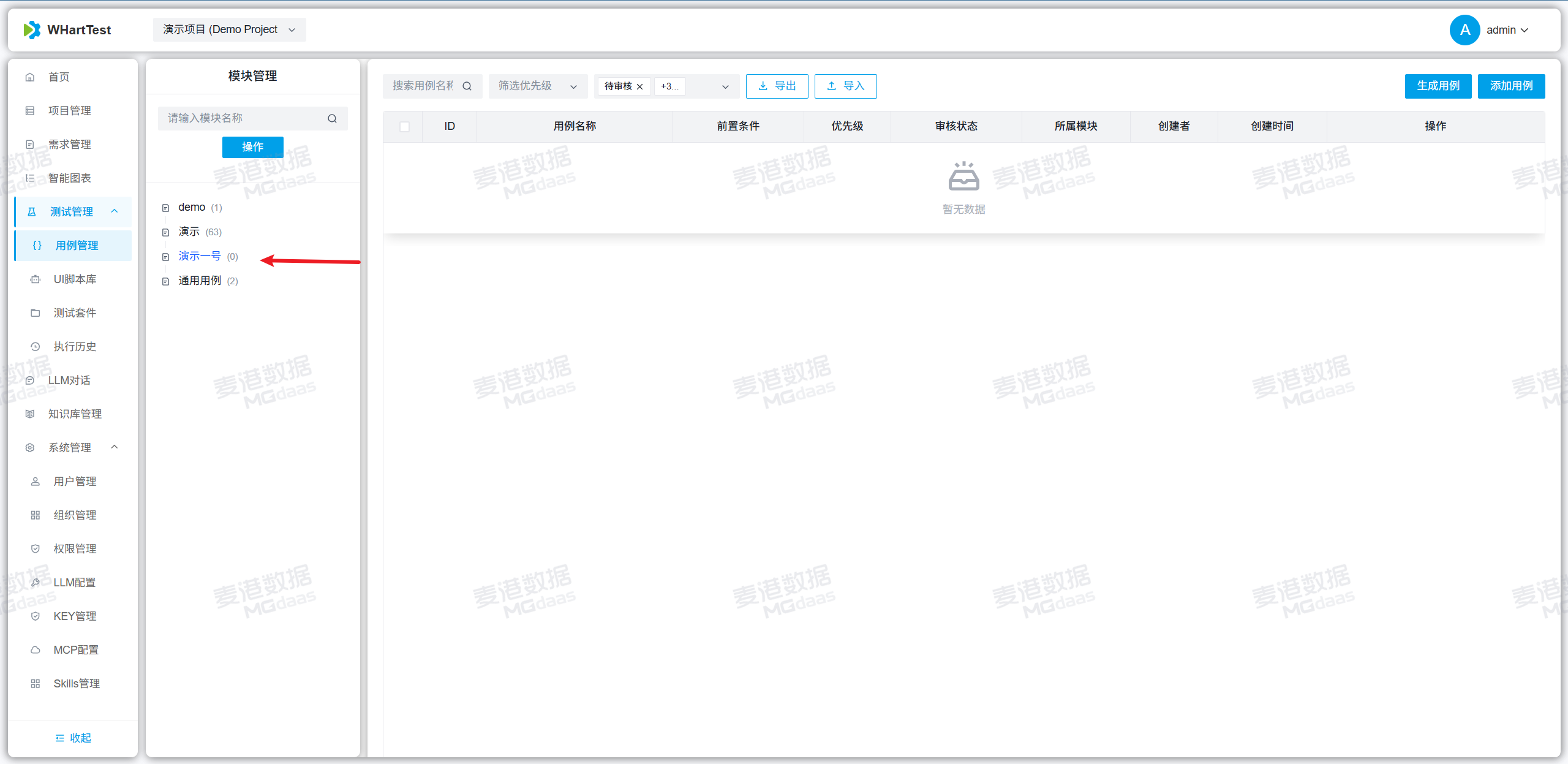Image resolution: width=1568 pixels, height=764 pixels.
Task: Click the document icon next to demo module
Action: [x=165, y=208]
